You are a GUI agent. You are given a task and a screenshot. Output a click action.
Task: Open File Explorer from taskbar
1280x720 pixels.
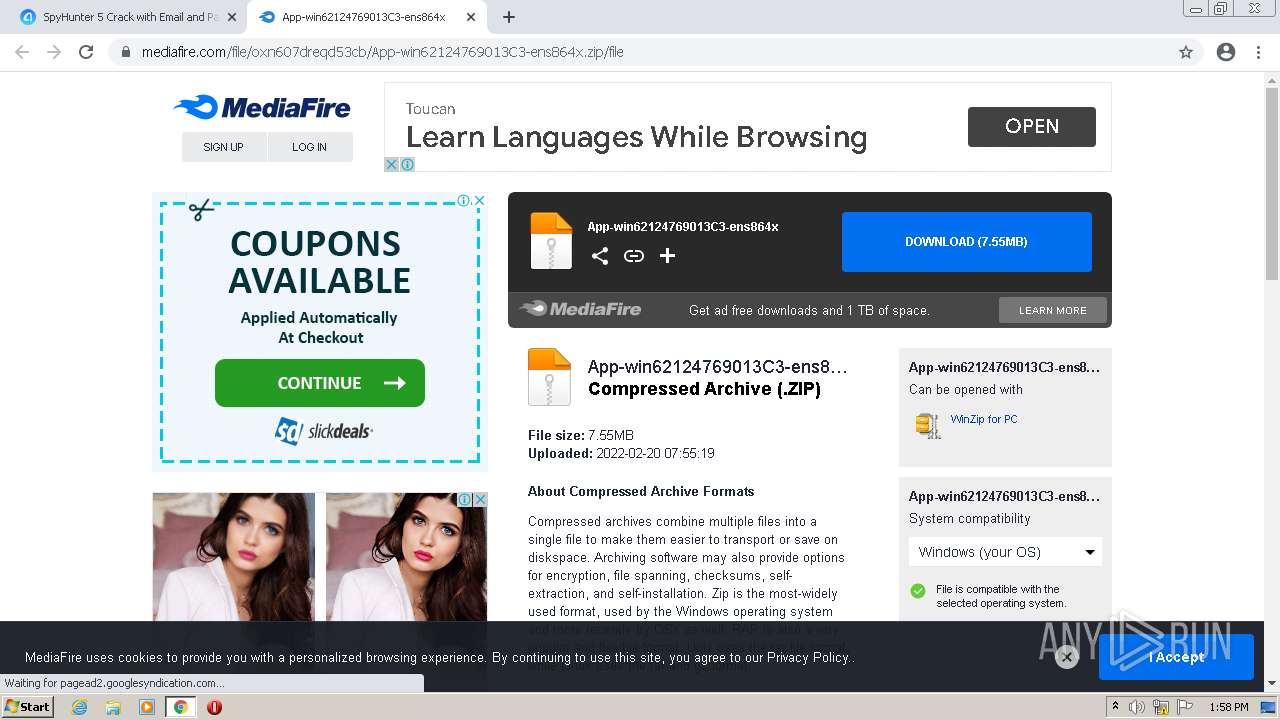[x=113, y=707]
